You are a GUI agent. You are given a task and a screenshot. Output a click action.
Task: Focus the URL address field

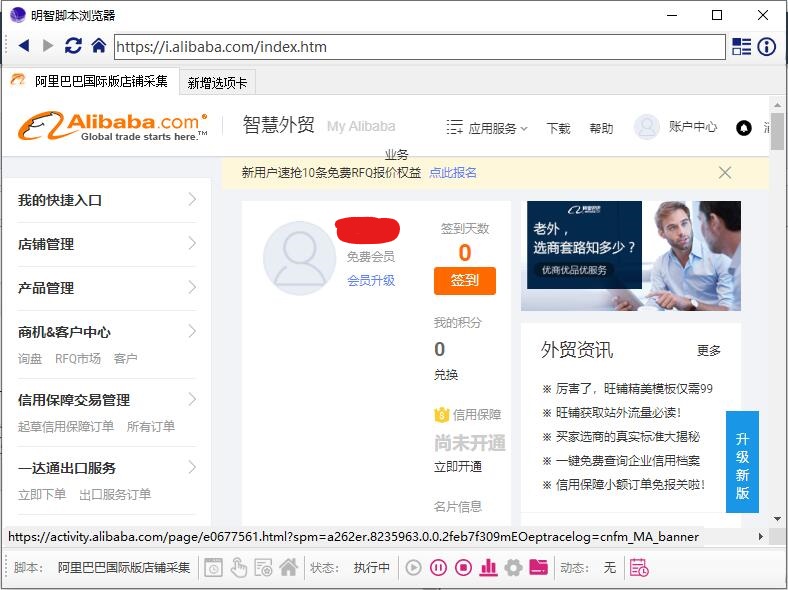420,47
